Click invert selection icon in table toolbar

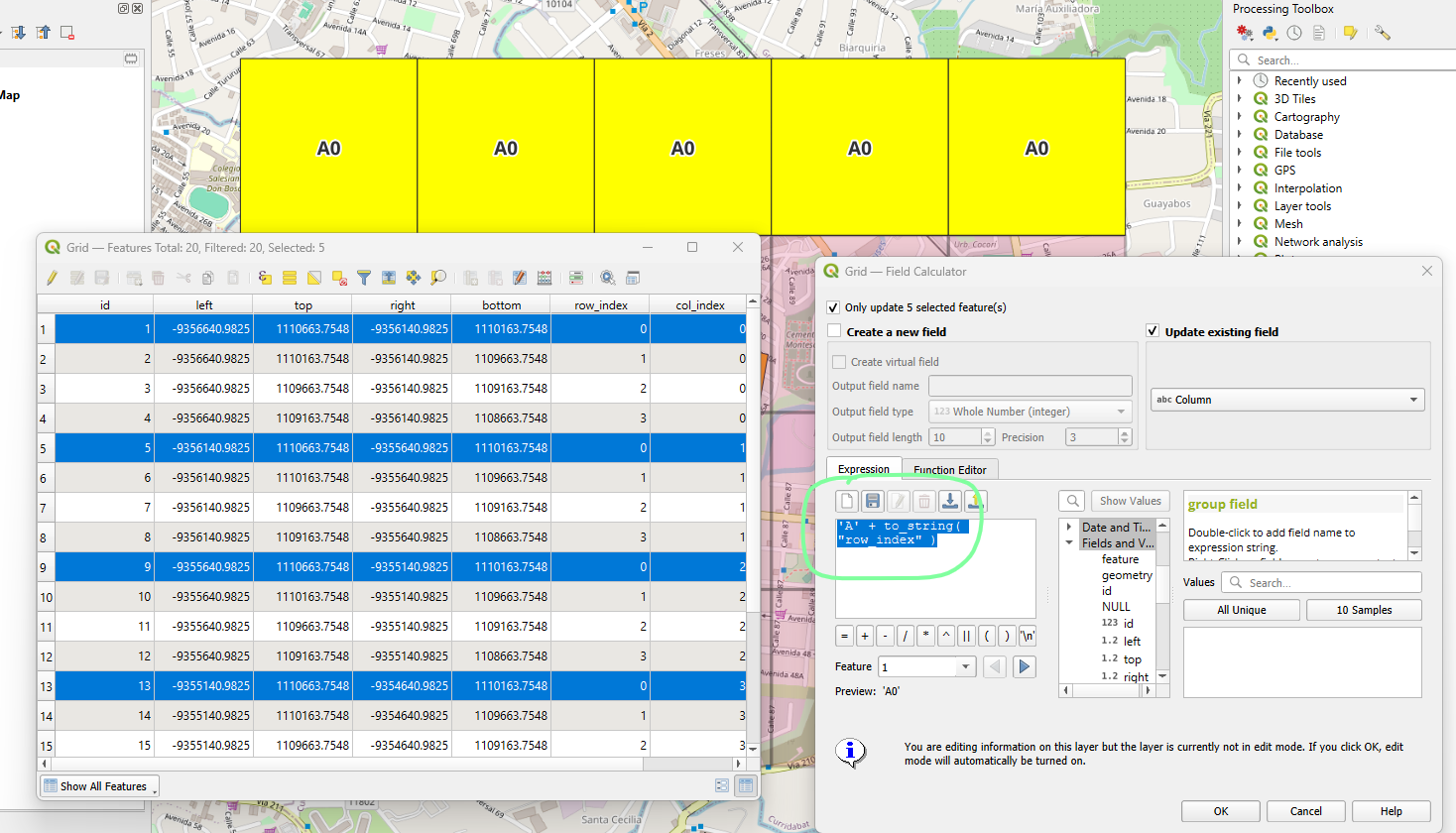click(x=314, y=278)
